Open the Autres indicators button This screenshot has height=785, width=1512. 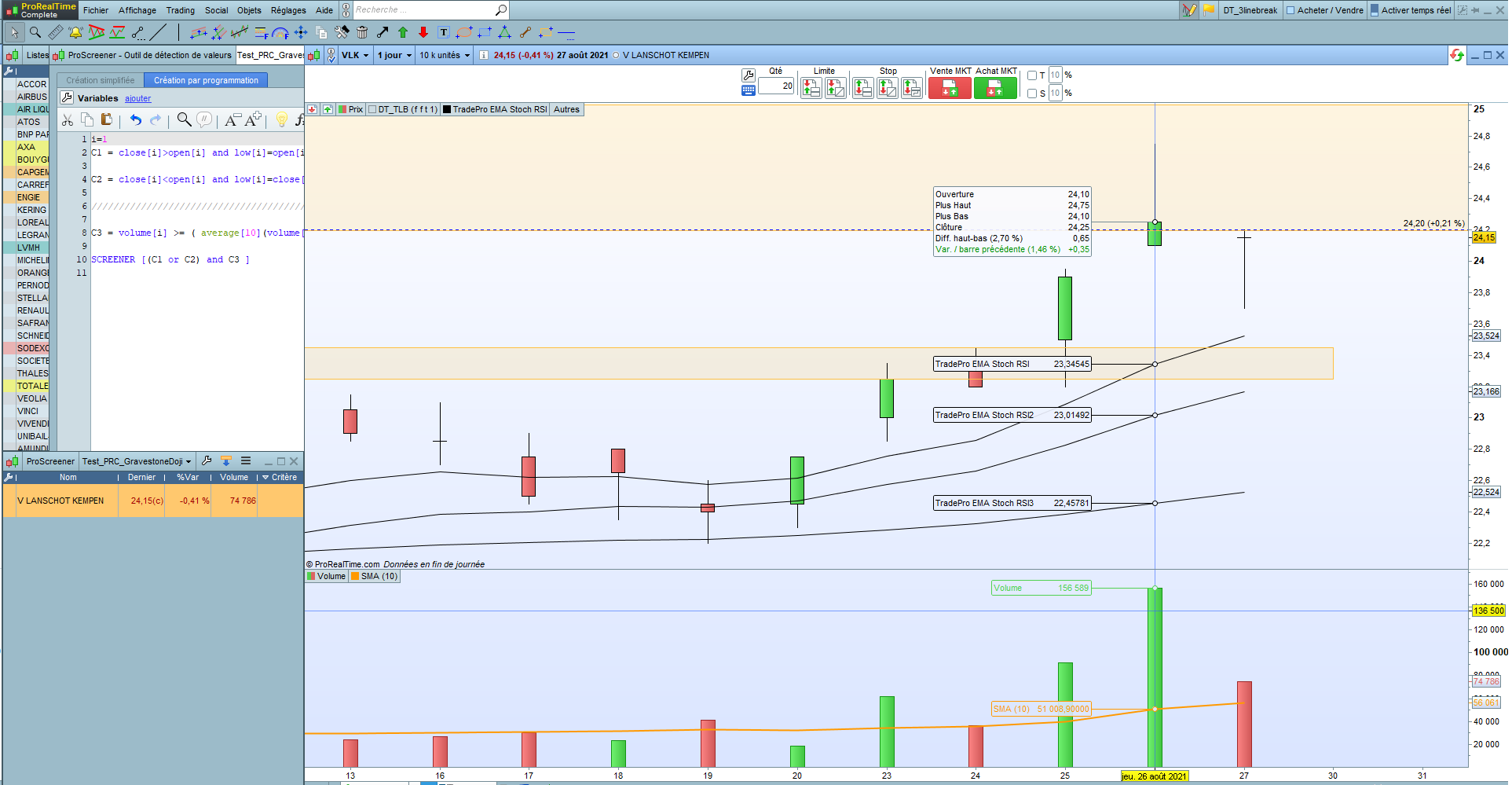coord(566,109)
